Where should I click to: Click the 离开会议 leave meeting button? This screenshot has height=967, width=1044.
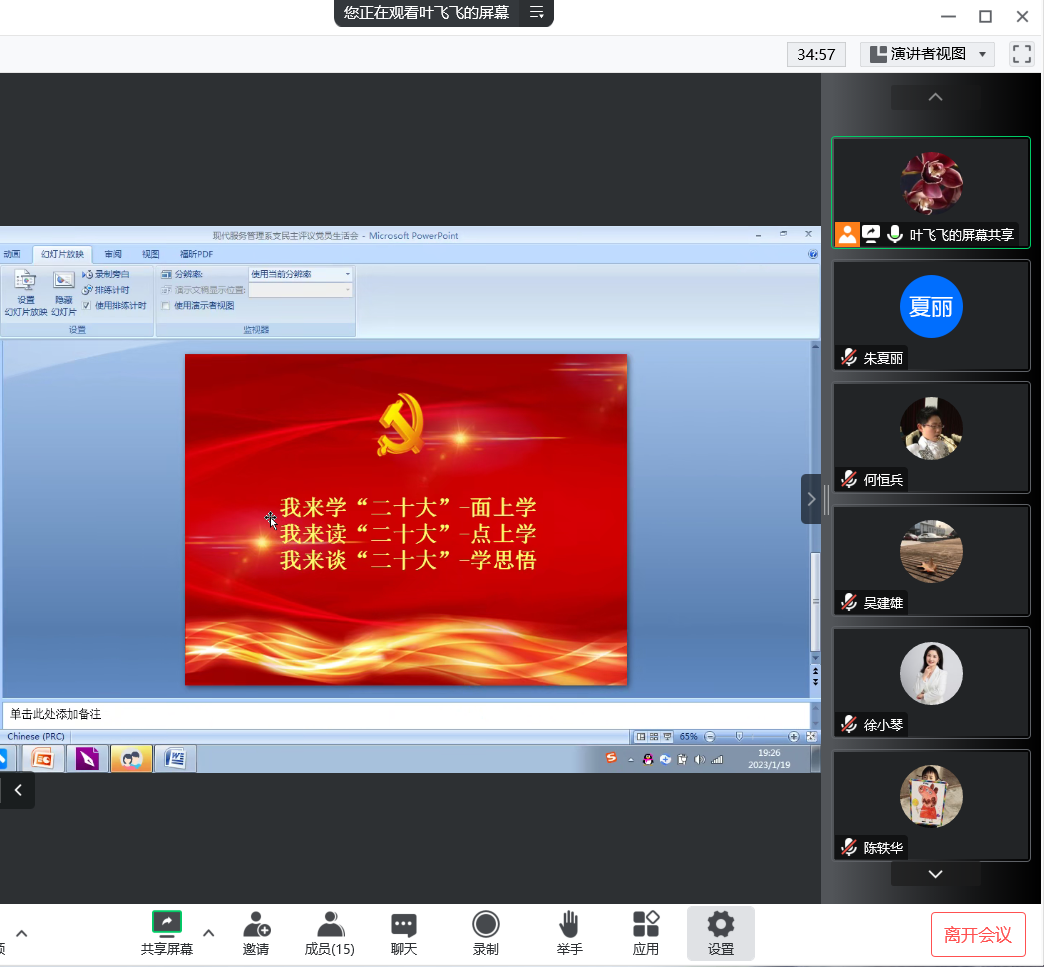click(x=977, y=935)
